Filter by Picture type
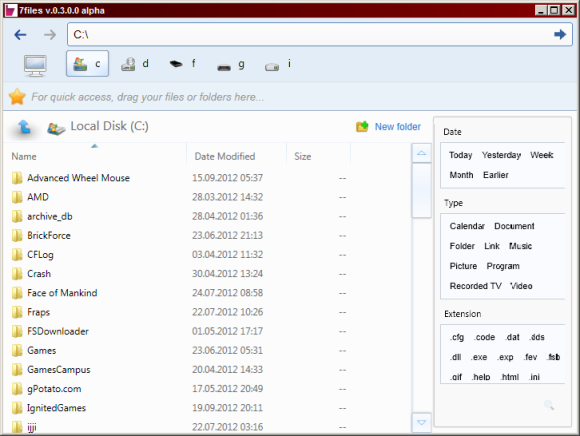580x436 pixels. [x=463, y=266]
